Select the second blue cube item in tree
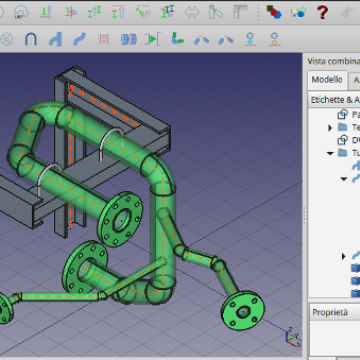 click(355, 280)
